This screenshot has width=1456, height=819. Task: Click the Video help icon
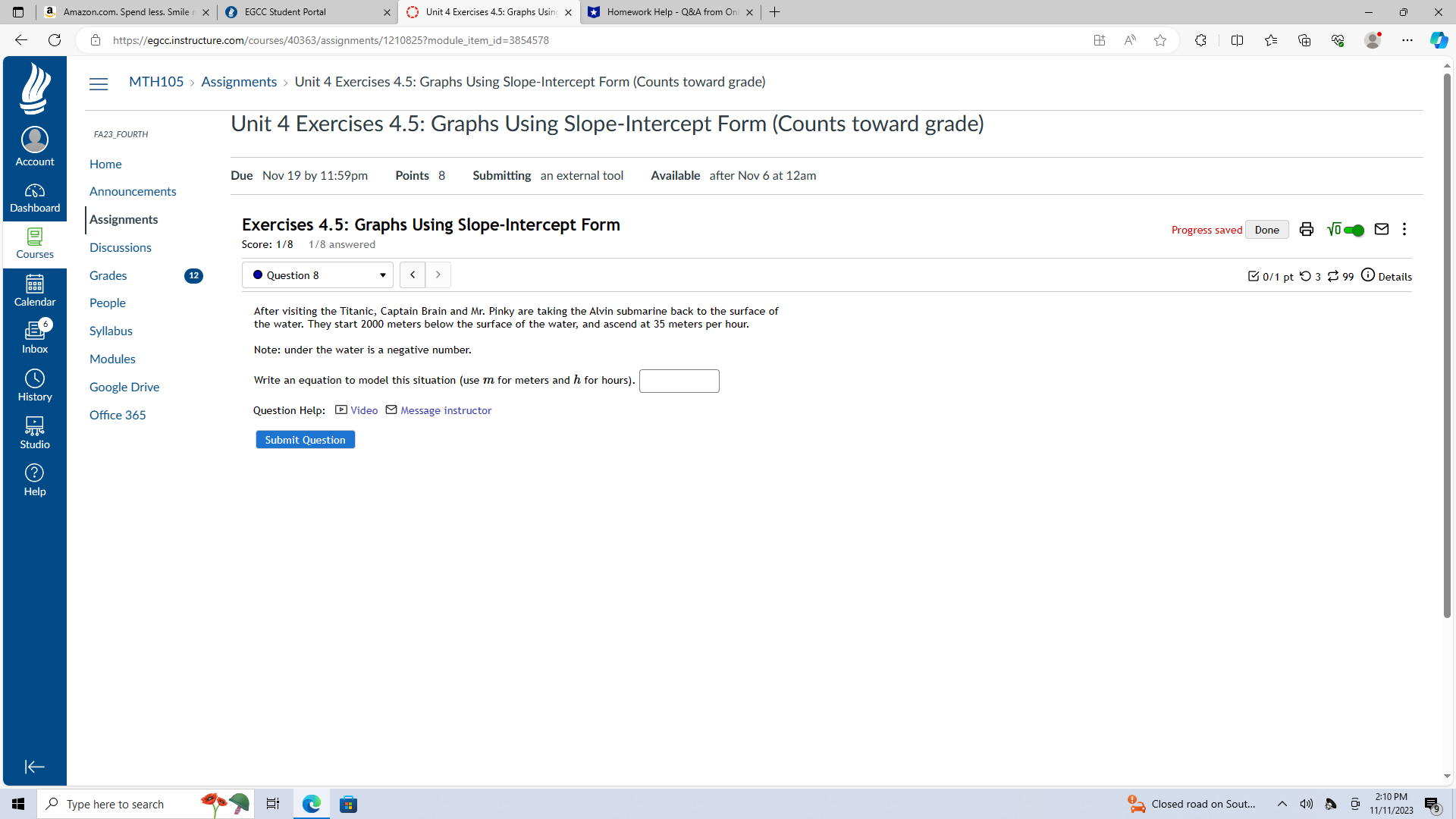(342, 409)
